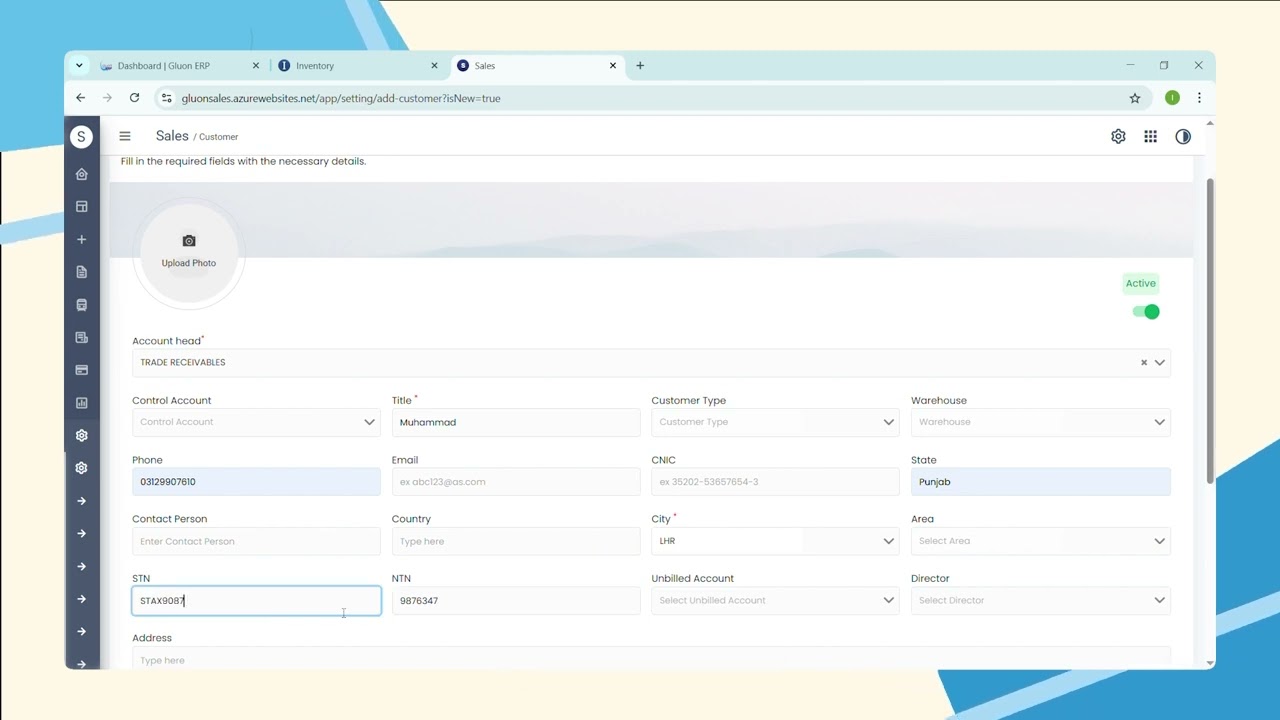The height and width of the screenshot is (720, 1280).
Task: Reload the browser page
Action: 135,98
